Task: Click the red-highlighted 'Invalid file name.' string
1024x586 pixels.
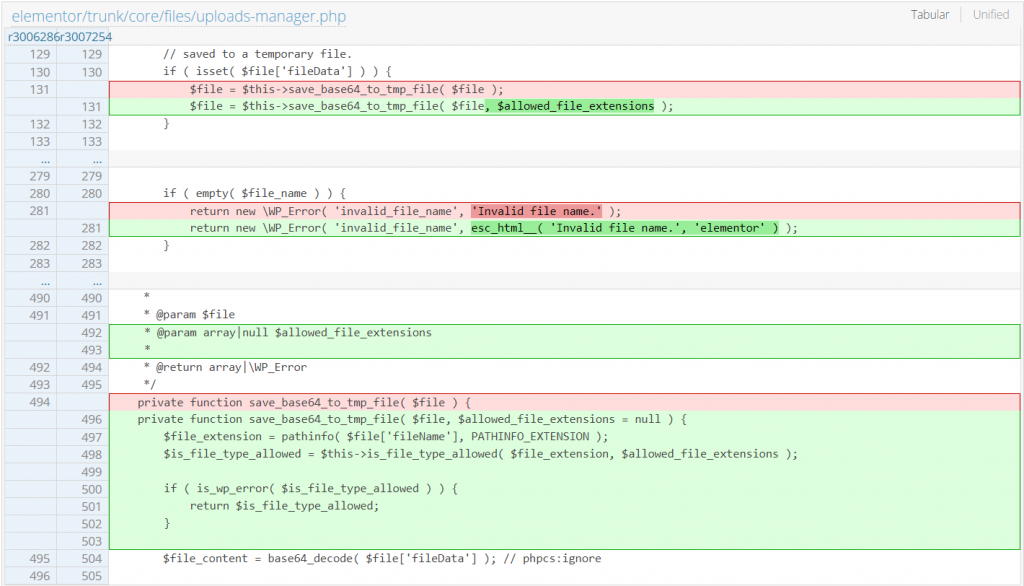Action: click(x=536, y=211)
